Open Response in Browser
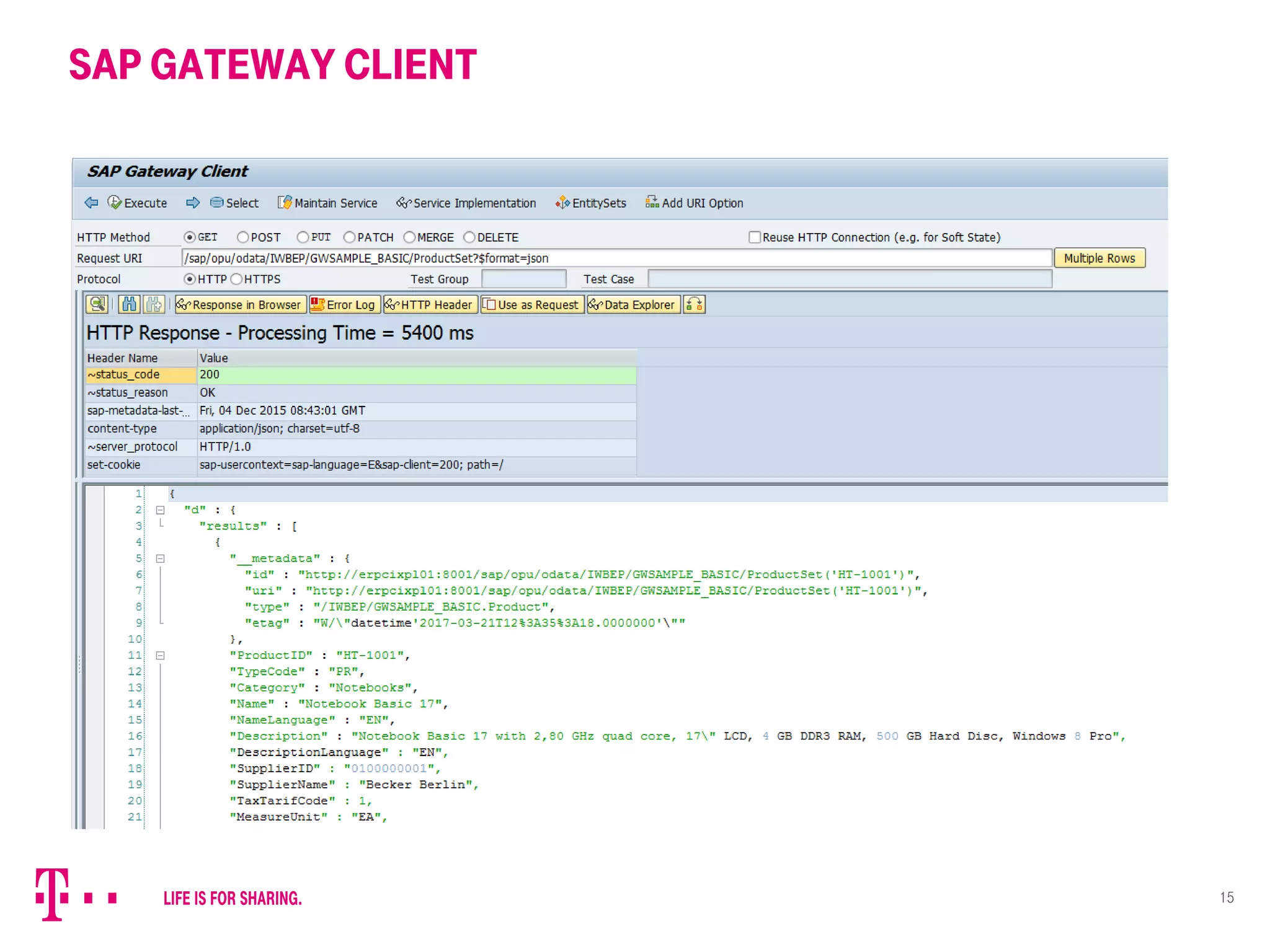The height and width of the screenshot is (952, 1270). pos(240,304)
